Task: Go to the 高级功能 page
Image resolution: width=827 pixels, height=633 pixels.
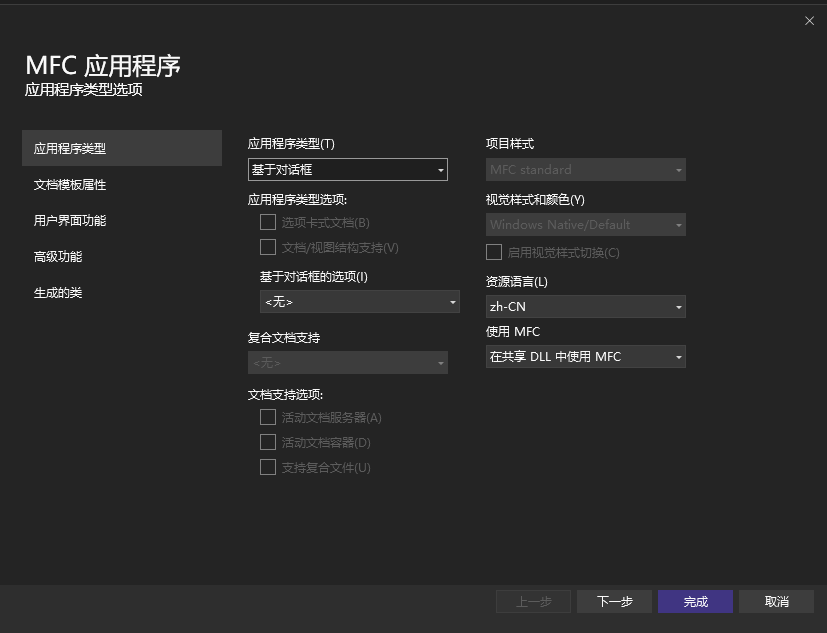Action: click(122, 256)
